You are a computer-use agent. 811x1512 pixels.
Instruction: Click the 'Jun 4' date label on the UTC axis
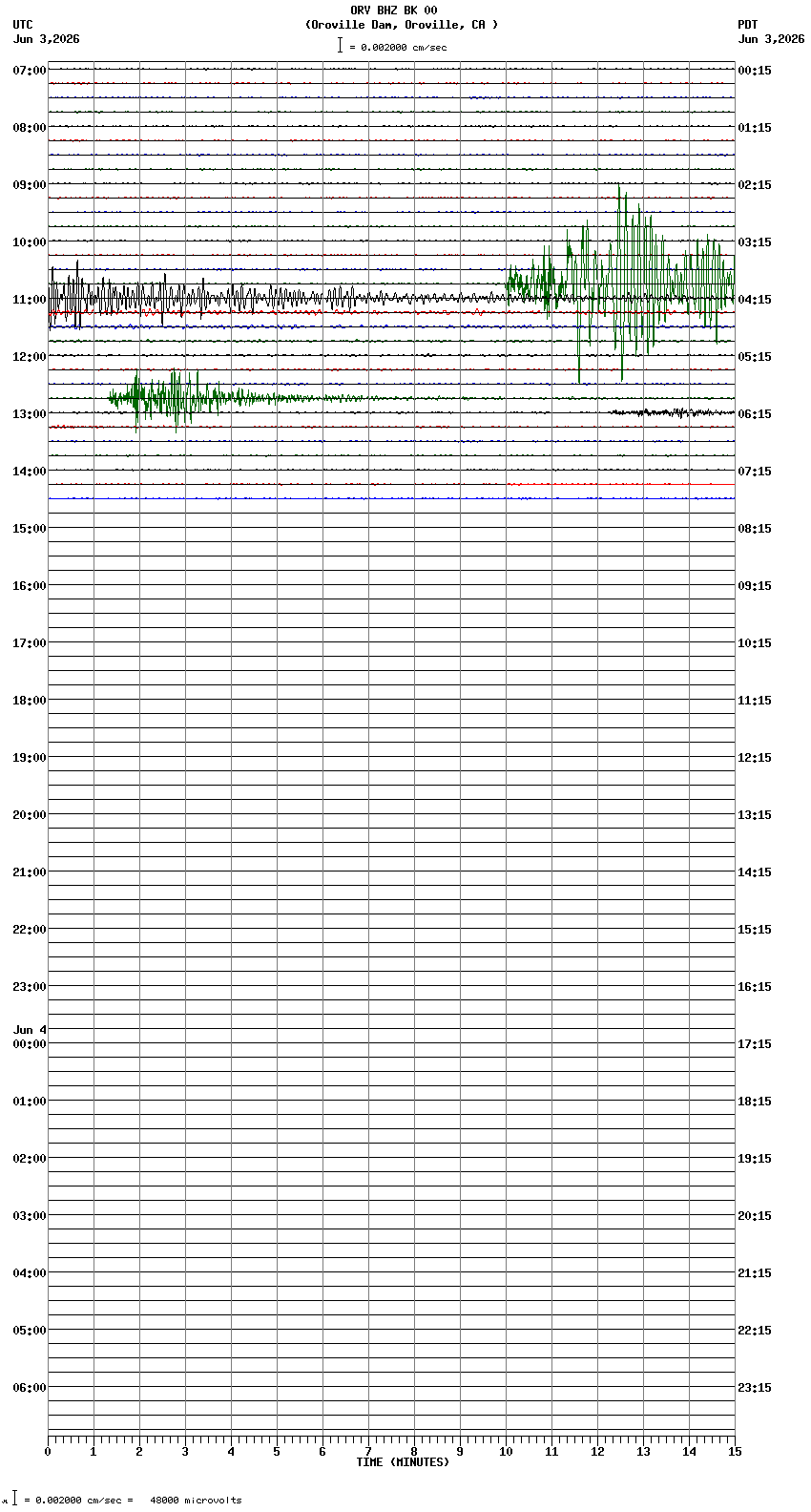[30, 1030]
